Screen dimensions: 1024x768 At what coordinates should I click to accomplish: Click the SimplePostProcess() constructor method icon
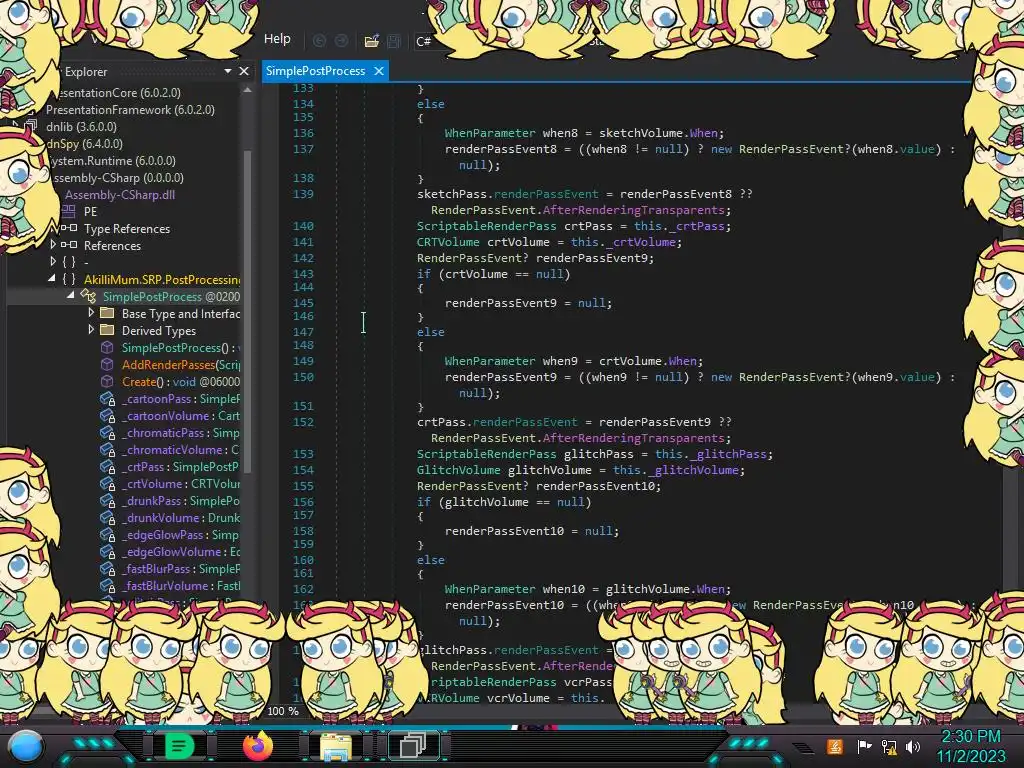click(x=107, y=347)
